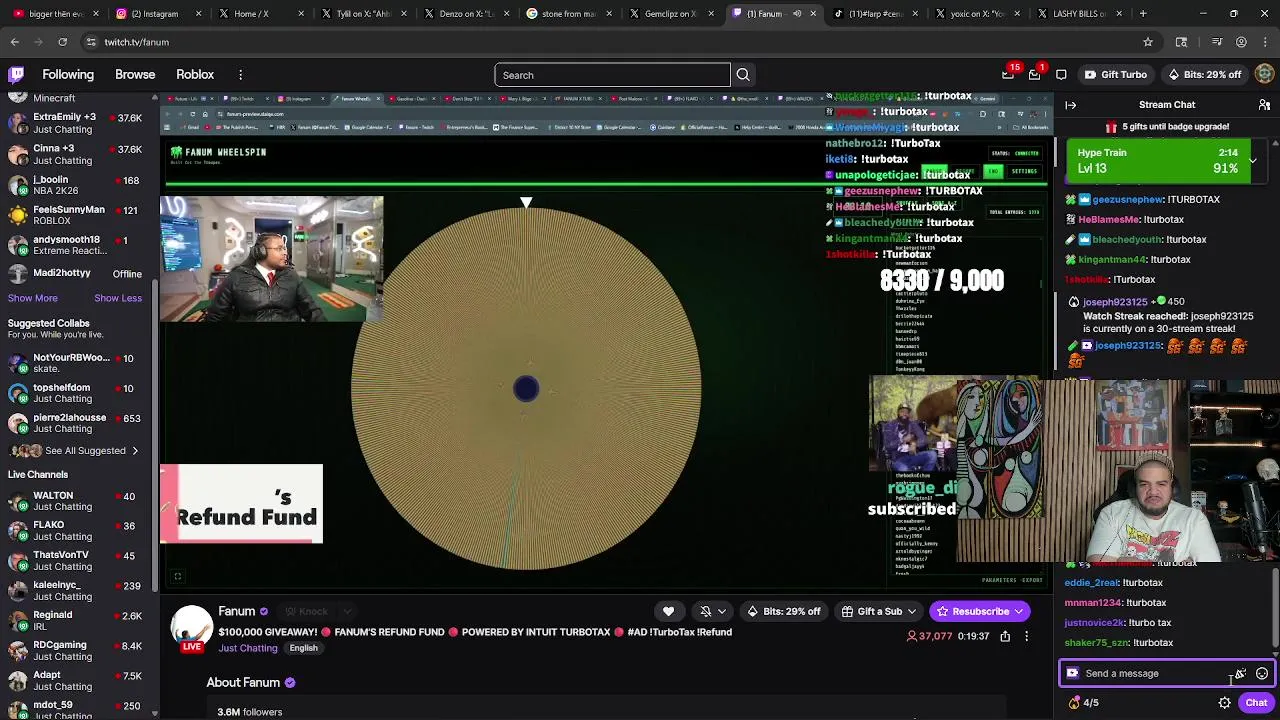Click the Gift Turbo button
This screenshot has width=1280, height=720.
point(1115,75)
